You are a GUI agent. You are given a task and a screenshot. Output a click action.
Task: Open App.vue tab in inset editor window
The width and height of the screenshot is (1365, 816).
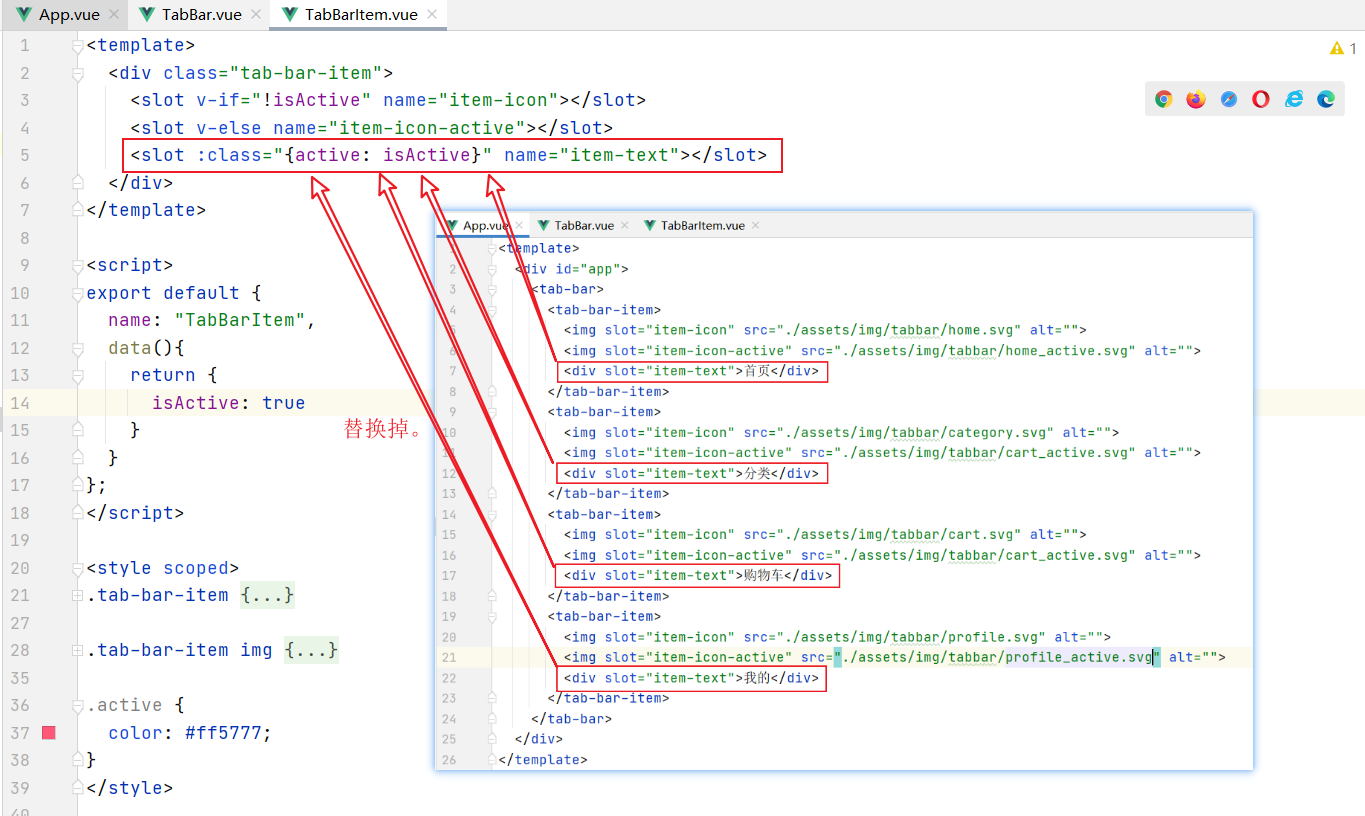pyautogui.click(x=485, y=225)
